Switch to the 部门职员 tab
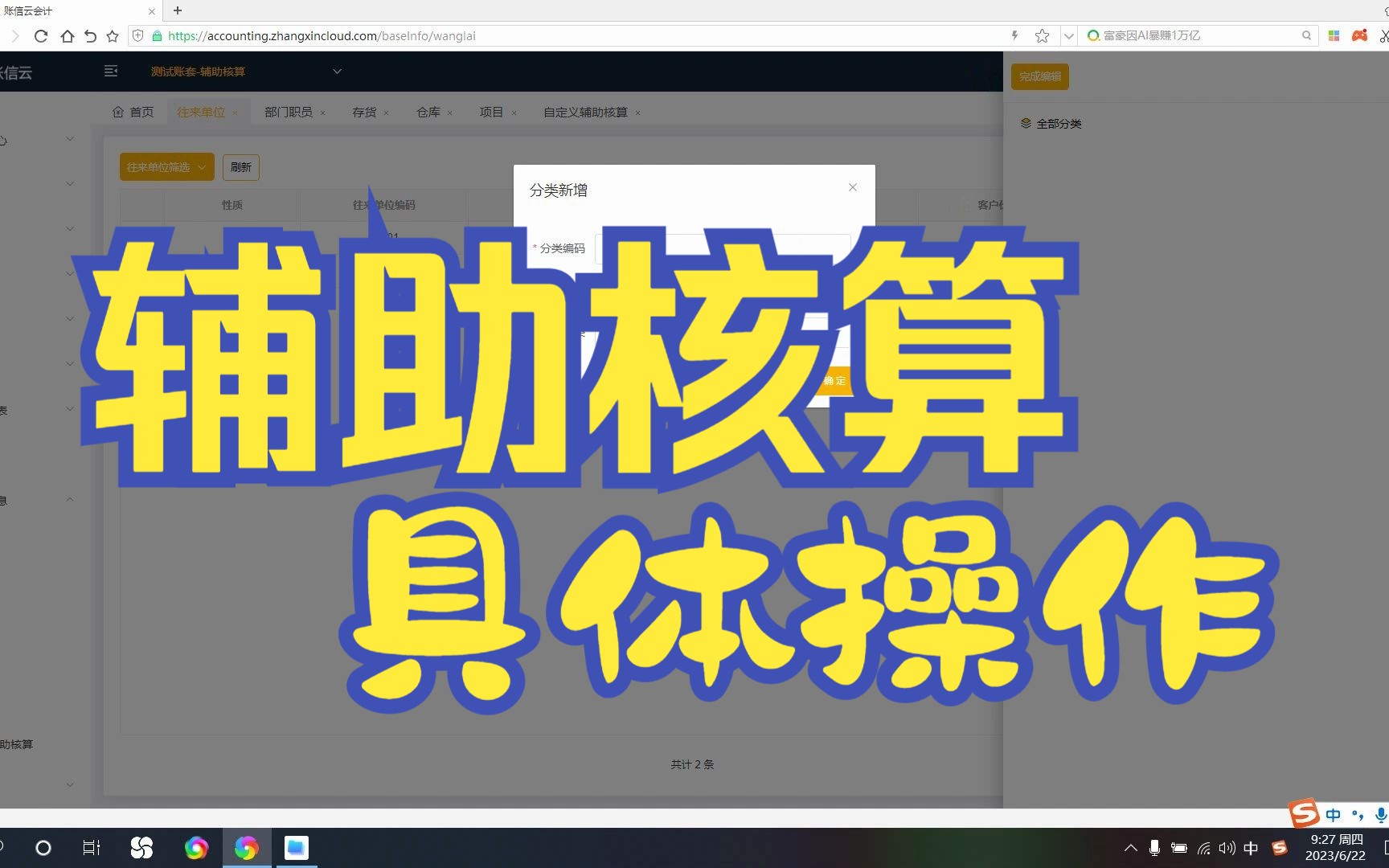This screenshot has height=868, width=1389. click(286, 112)
